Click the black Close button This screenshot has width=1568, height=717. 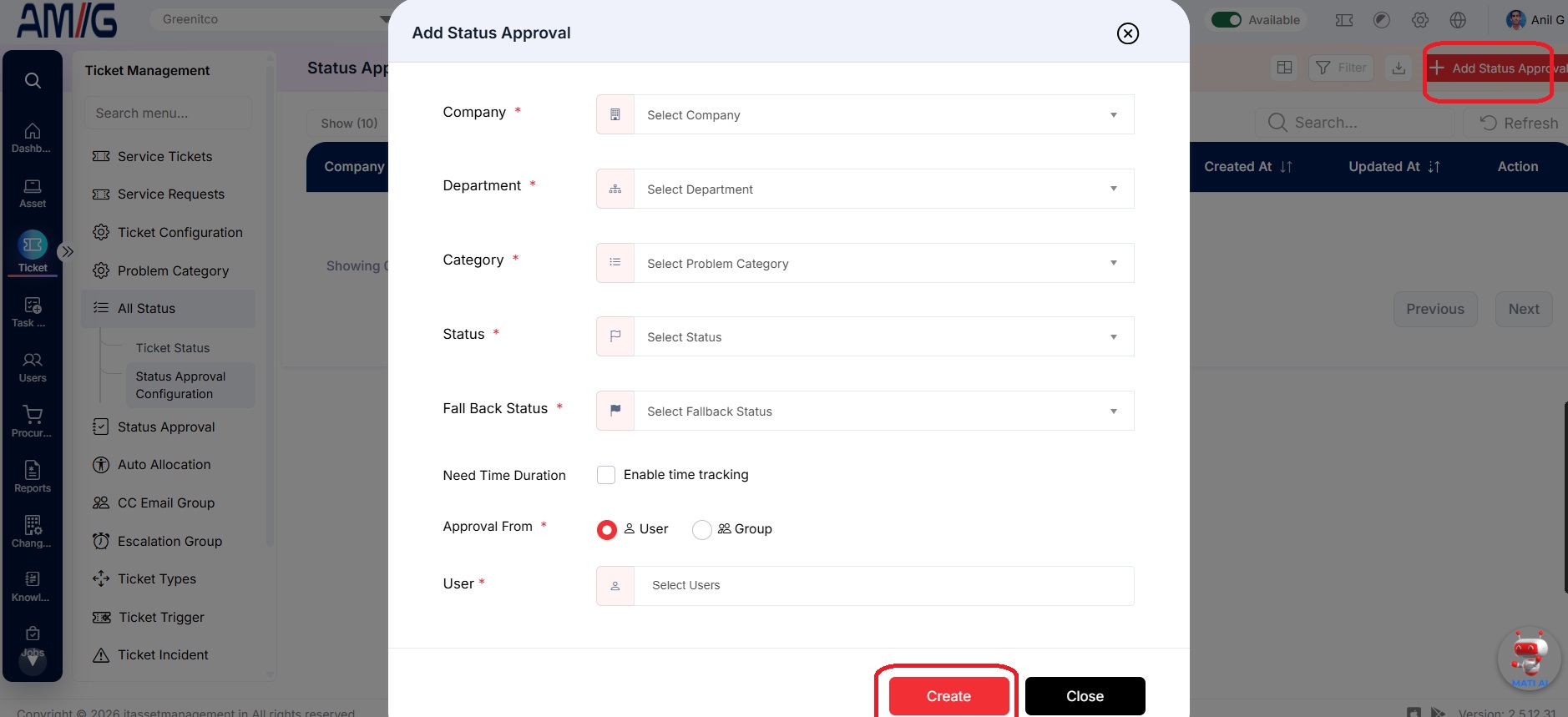pos(1085,696)
